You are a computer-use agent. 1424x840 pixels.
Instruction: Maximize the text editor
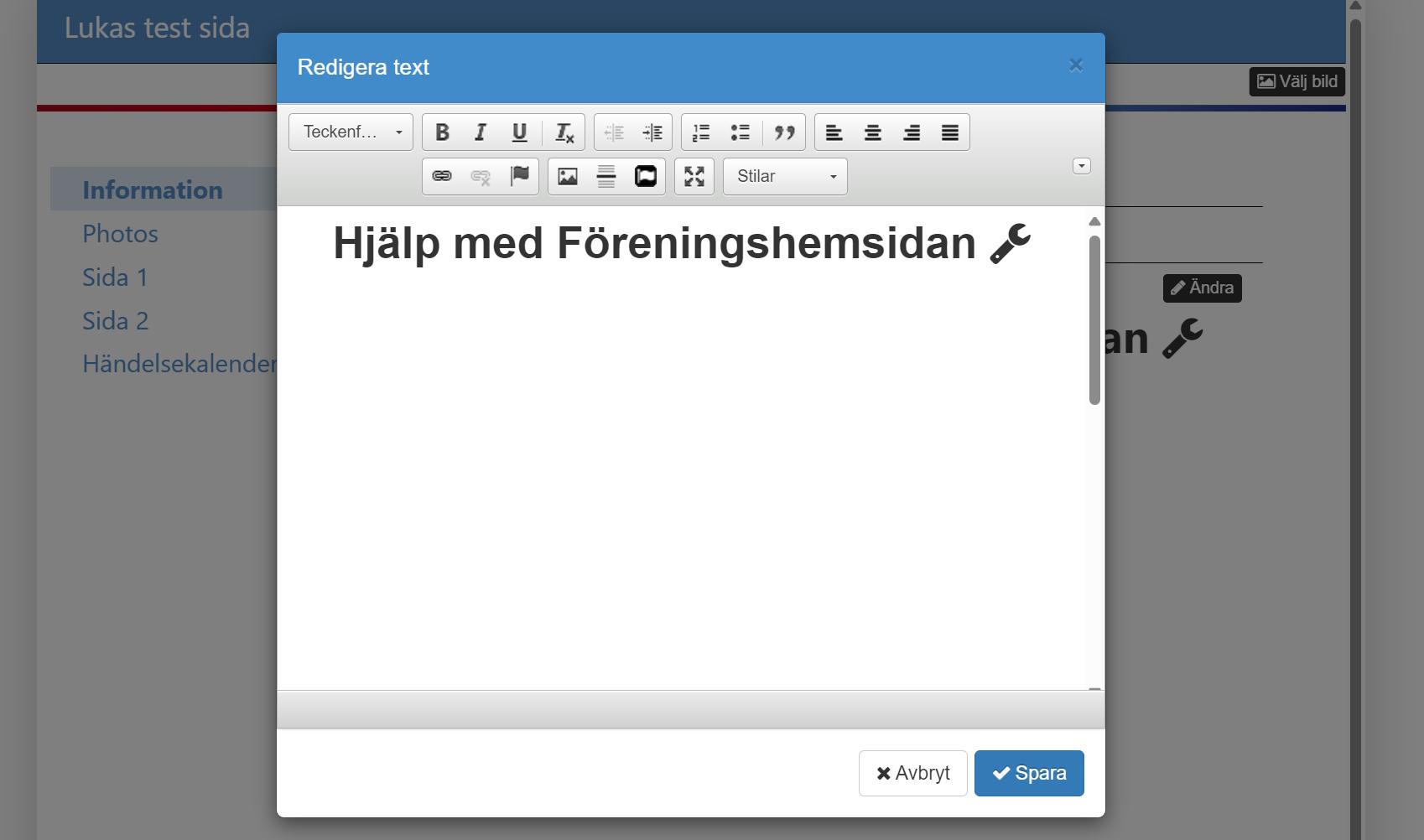click(x=694, y=176)
